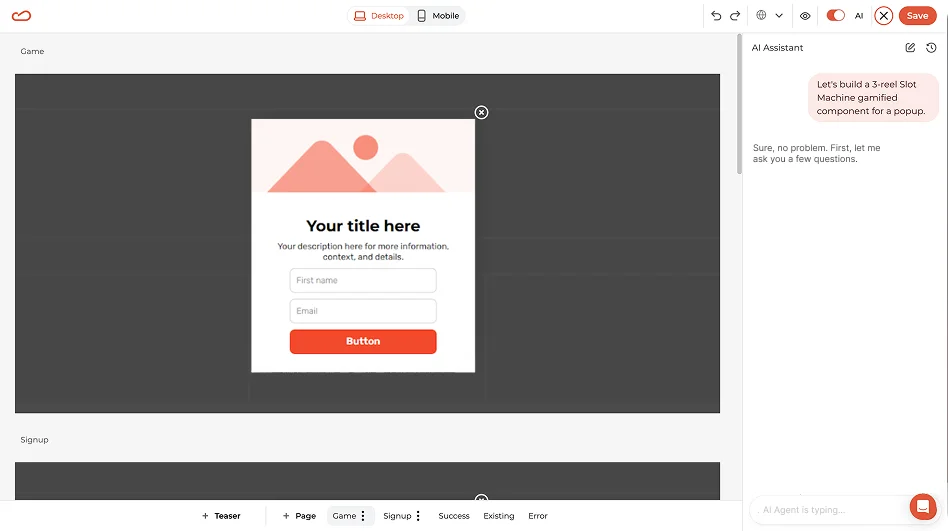
Task: Click the undo arrow icon
Action: pos(716,16)
